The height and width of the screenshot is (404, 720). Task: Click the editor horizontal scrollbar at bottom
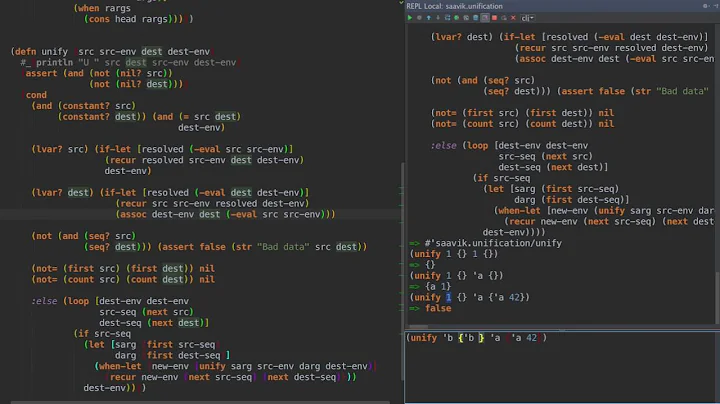pos(200,402)
